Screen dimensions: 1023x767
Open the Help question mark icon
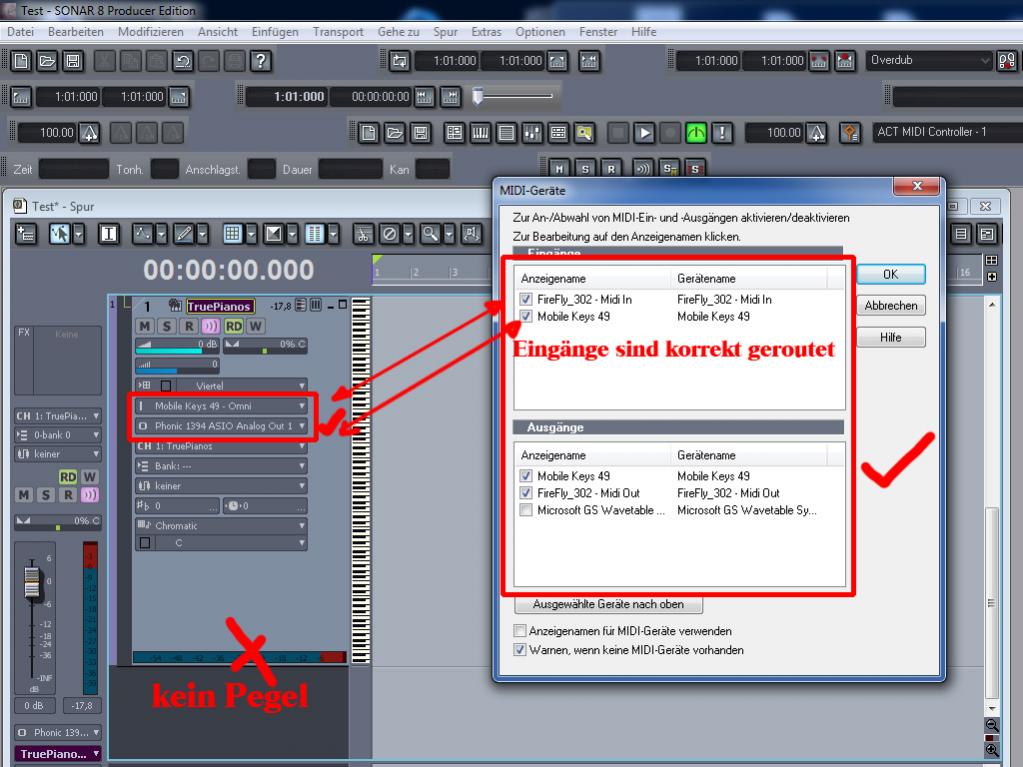(261, 61)
